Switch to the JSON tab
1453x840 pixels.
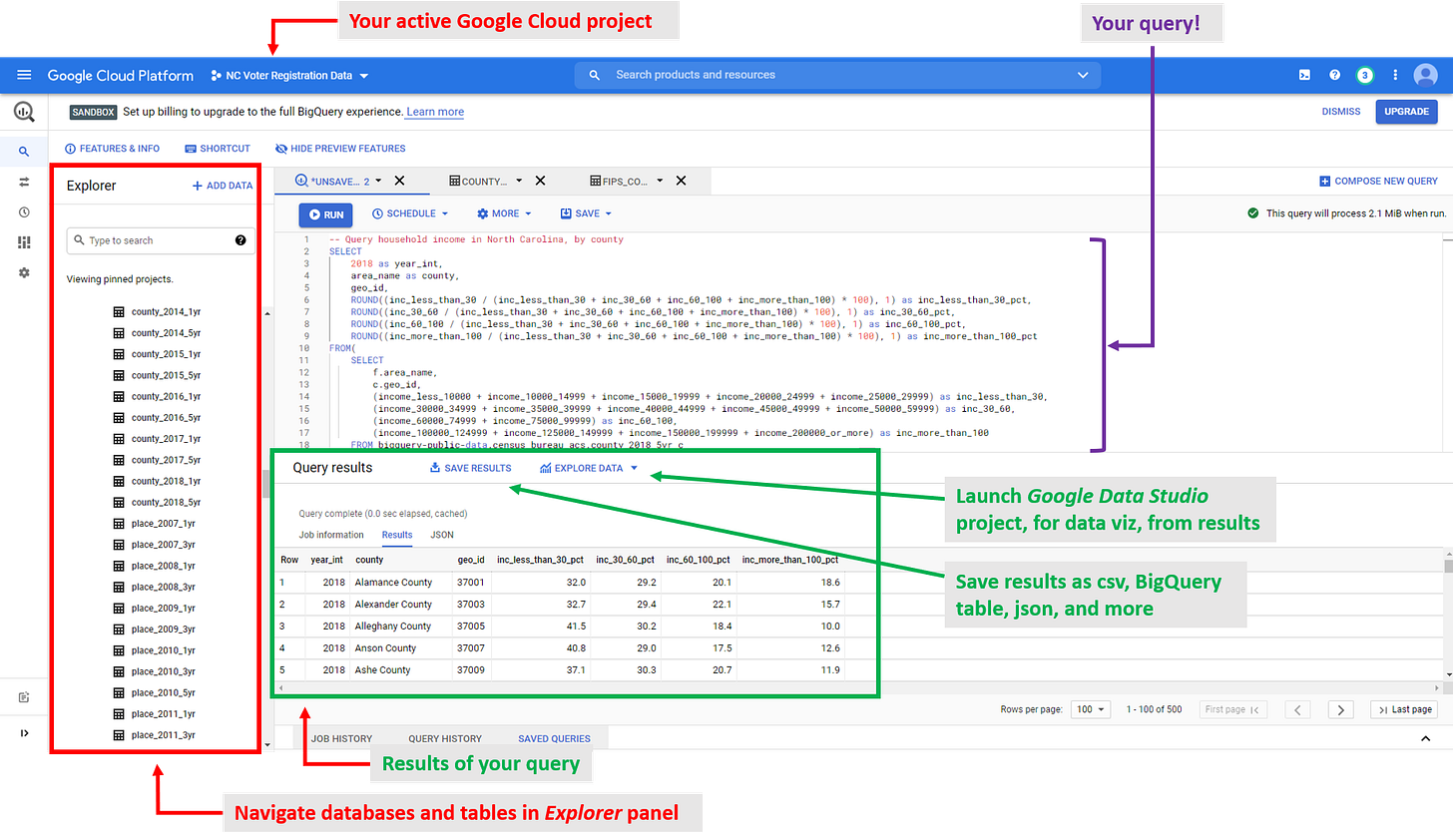pos(442,535)
